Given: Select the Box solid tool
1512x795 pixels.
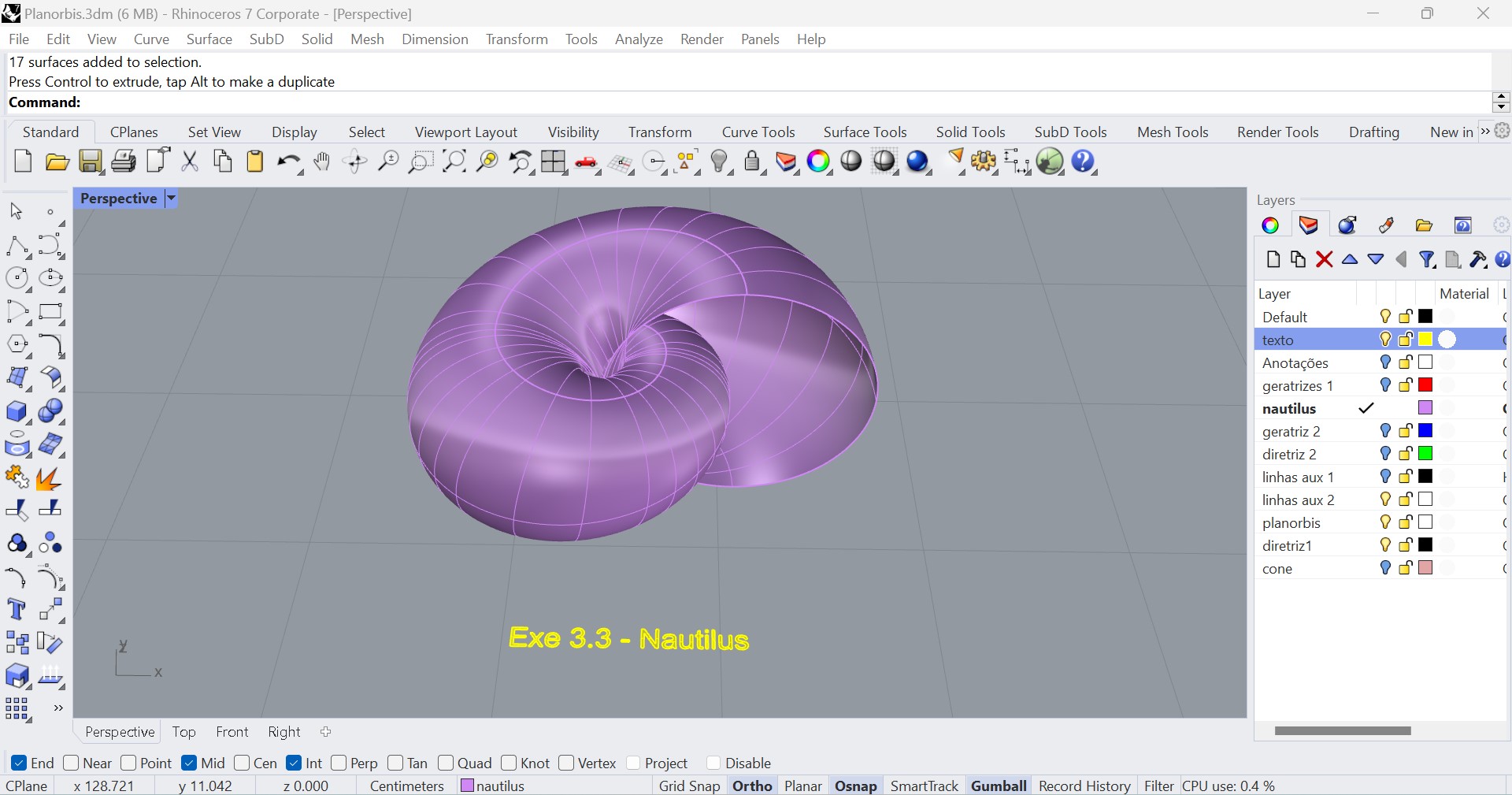Looking at the screenshot, I should pos(17,411).
